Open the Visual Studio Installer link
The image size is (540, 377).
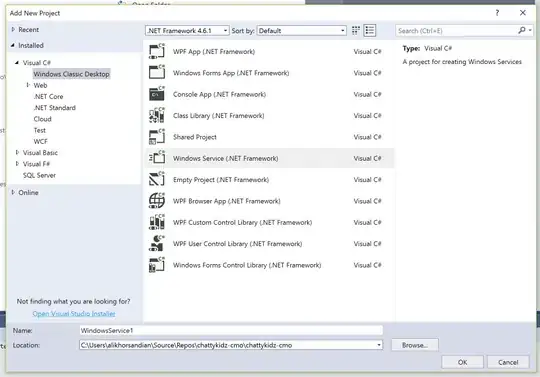click(74, 314)
